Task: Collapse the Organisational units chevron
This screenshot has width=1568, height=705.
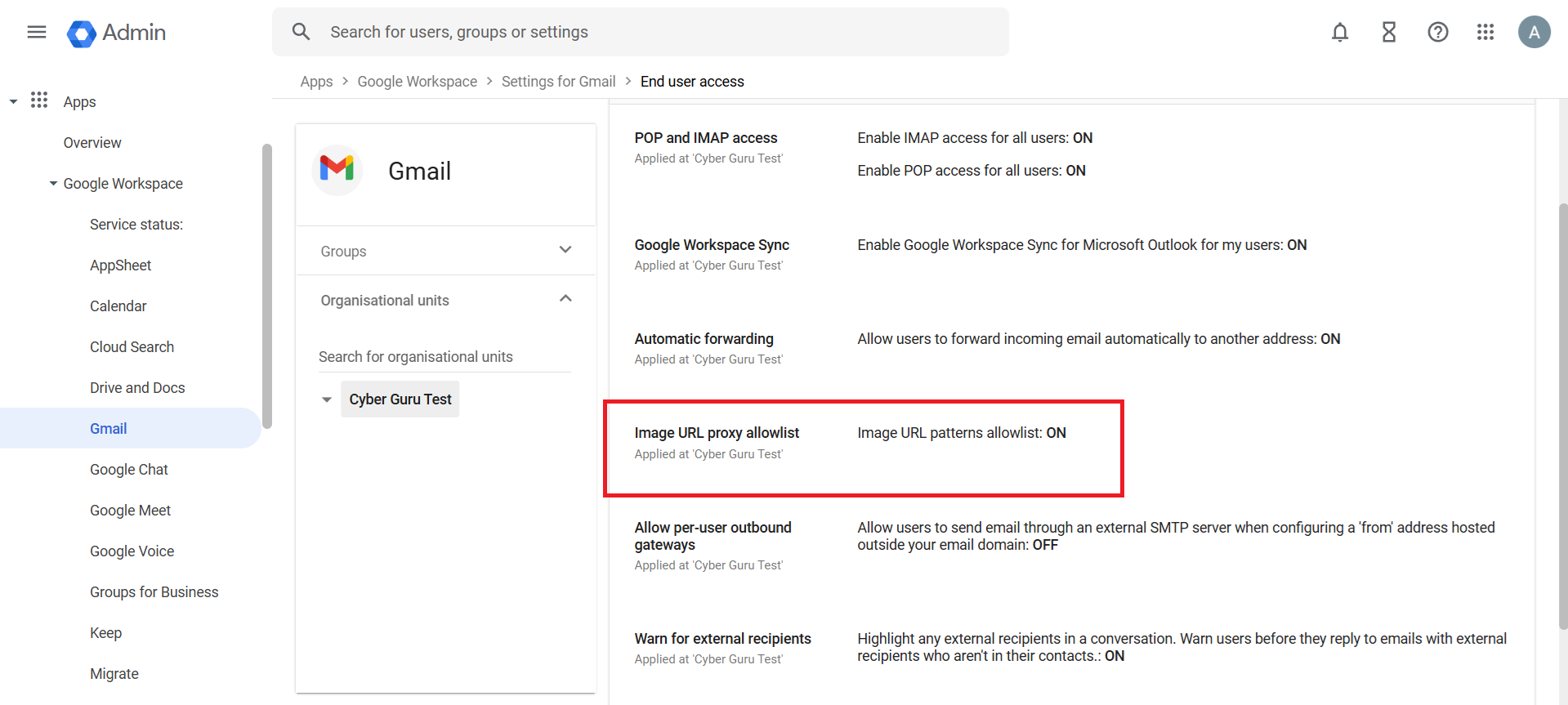Action: (565, 299)
